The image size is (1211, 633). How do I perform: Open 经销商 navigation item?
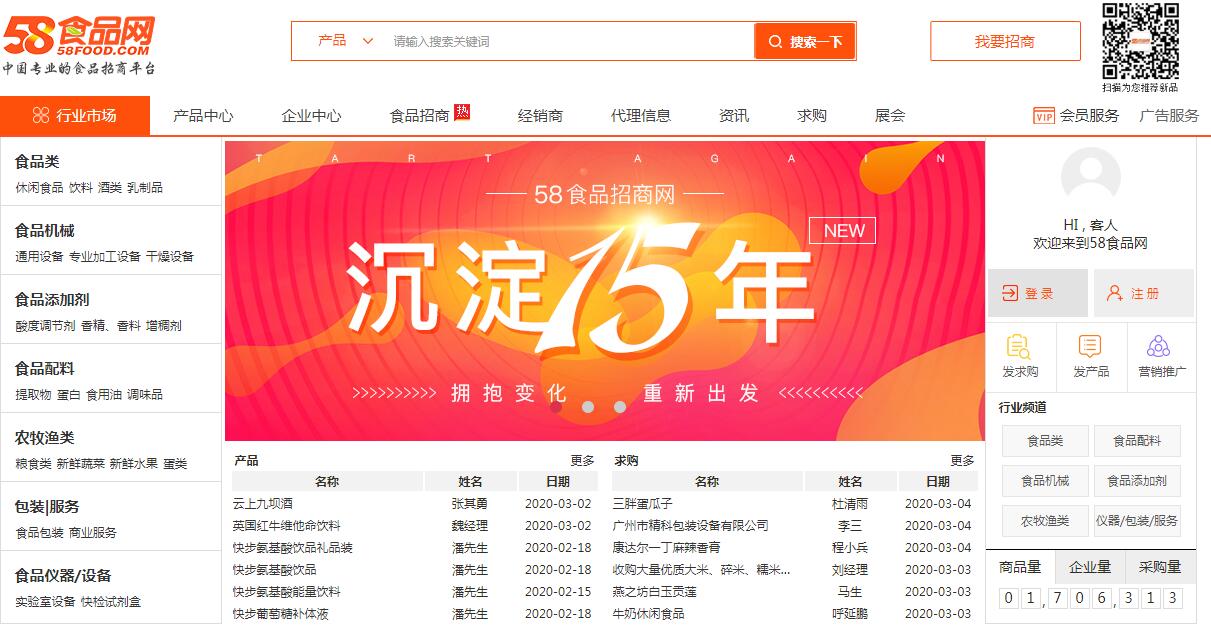[x=540, y=116]
